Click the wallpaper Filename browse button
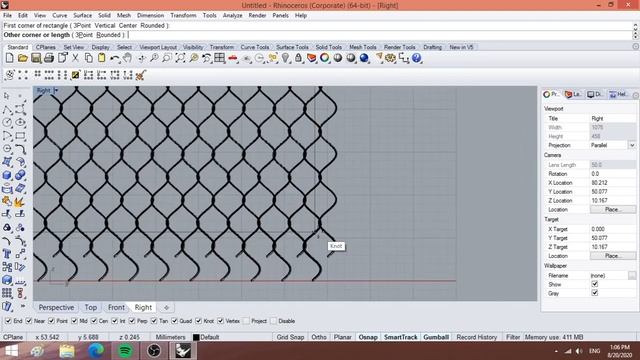 click(632, 276)
